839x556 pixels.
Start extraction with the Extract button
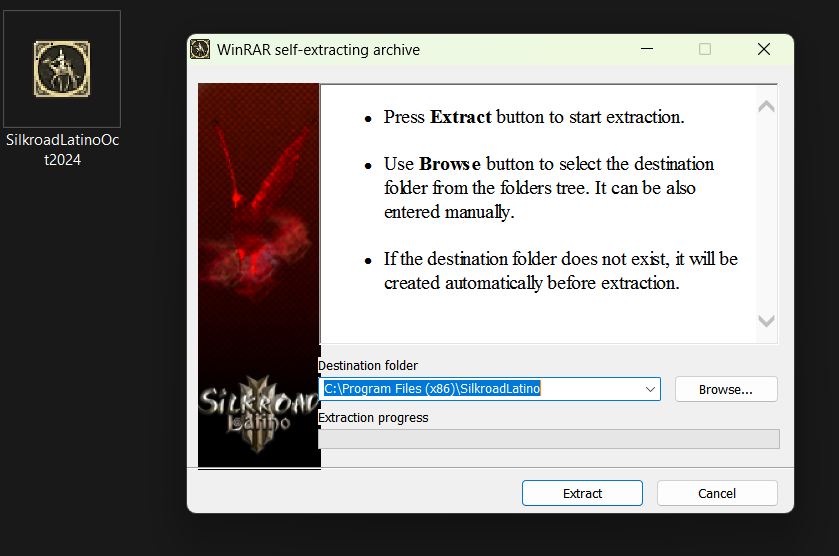click(582, 493)
